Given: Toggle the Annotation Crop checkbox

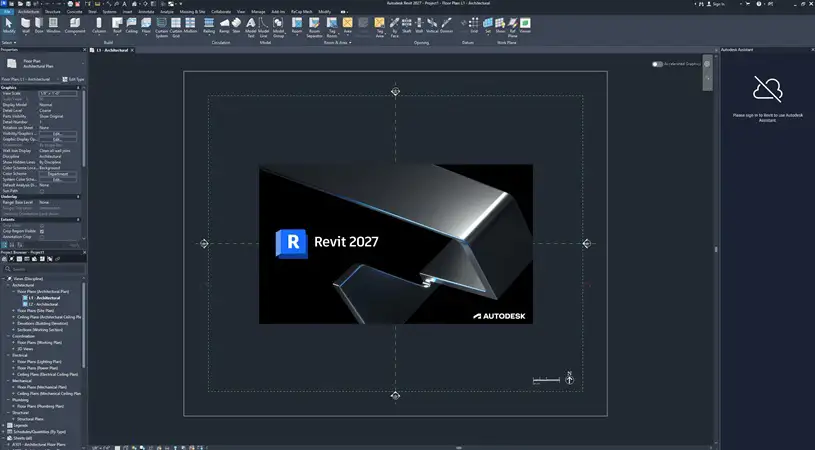Looking at the screenshot, I should click(x=42, y=237).
